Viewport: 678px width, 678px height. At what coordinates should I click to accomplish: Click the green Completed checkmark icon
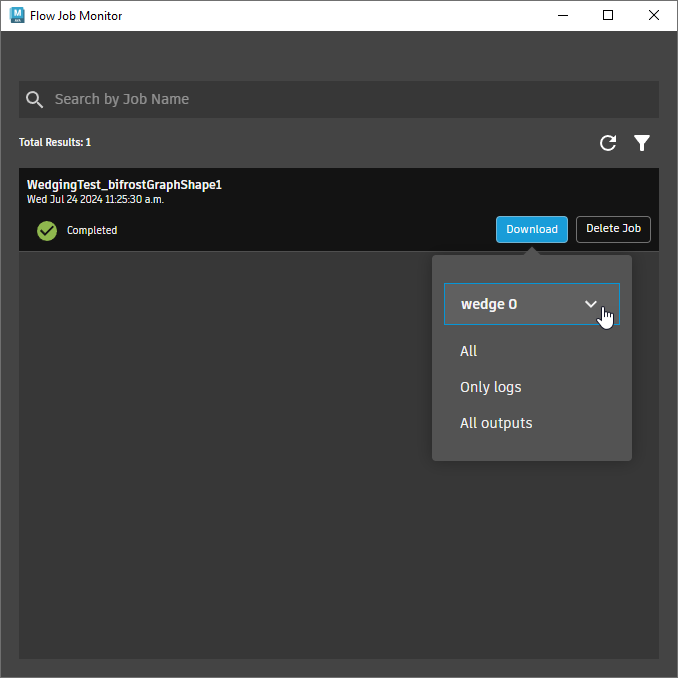pyautogui.click(x=47, y=230)
